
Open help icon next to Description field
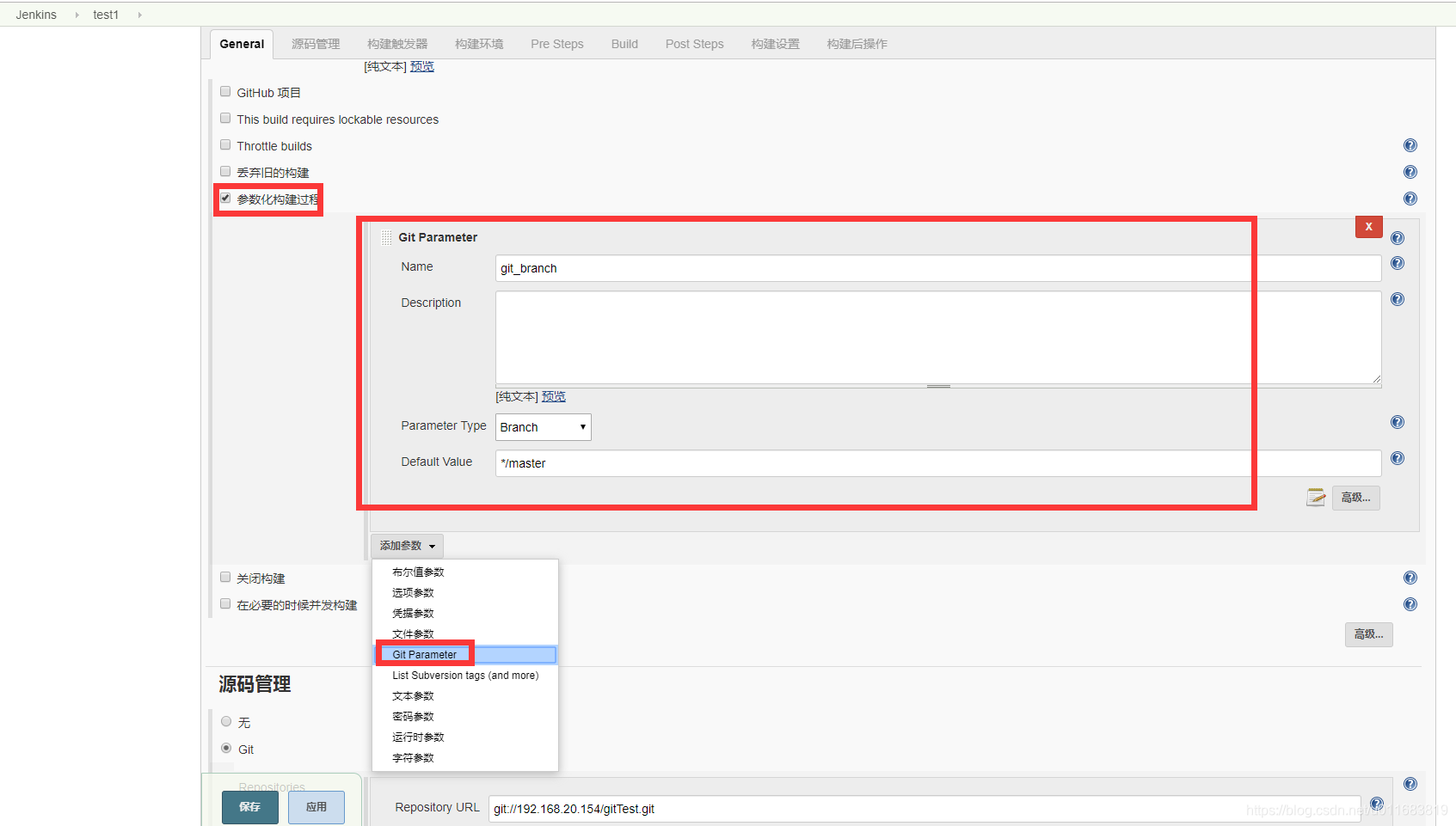tap(1398, 299)
